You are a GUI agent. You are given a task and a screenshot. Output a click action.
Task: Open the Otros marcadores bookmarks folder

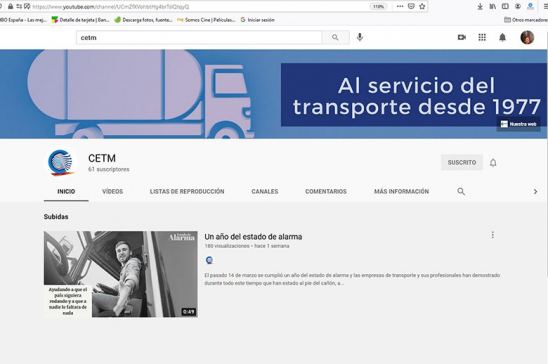(526, 20)
